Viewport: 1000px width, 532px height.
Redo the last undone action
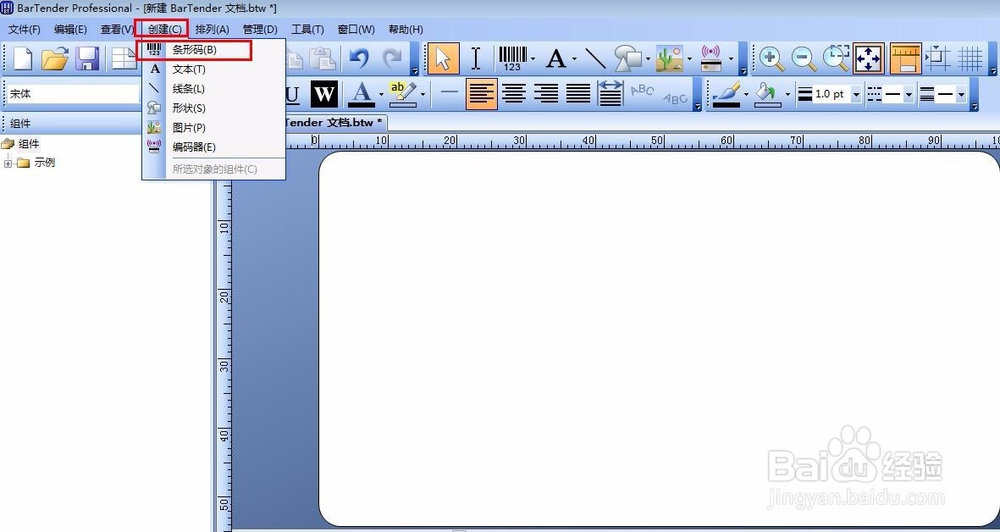click(x=391, y=59)
